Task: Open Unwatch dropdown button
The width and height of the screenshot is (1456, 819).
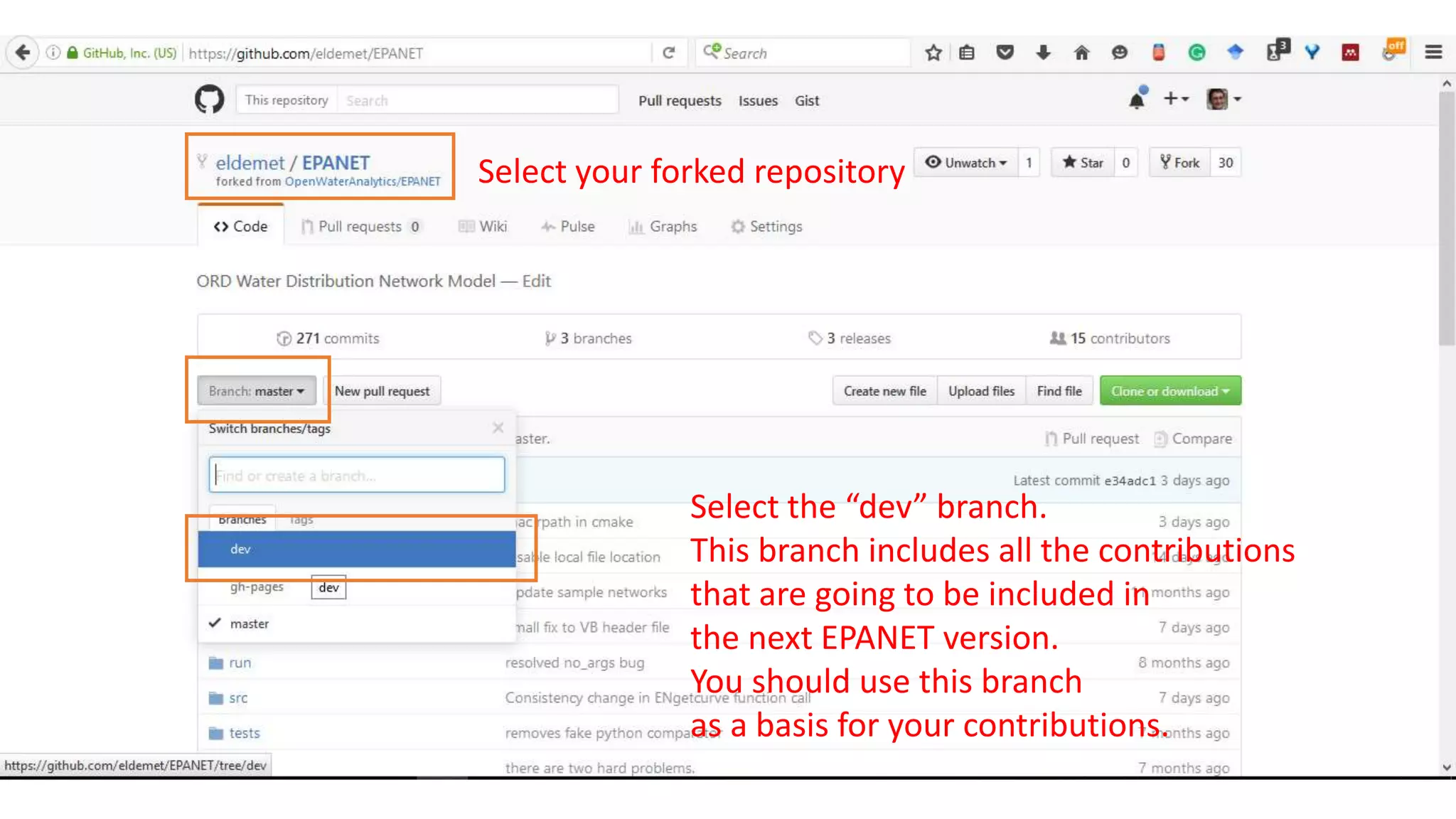Action: click(x=965, y=162)
